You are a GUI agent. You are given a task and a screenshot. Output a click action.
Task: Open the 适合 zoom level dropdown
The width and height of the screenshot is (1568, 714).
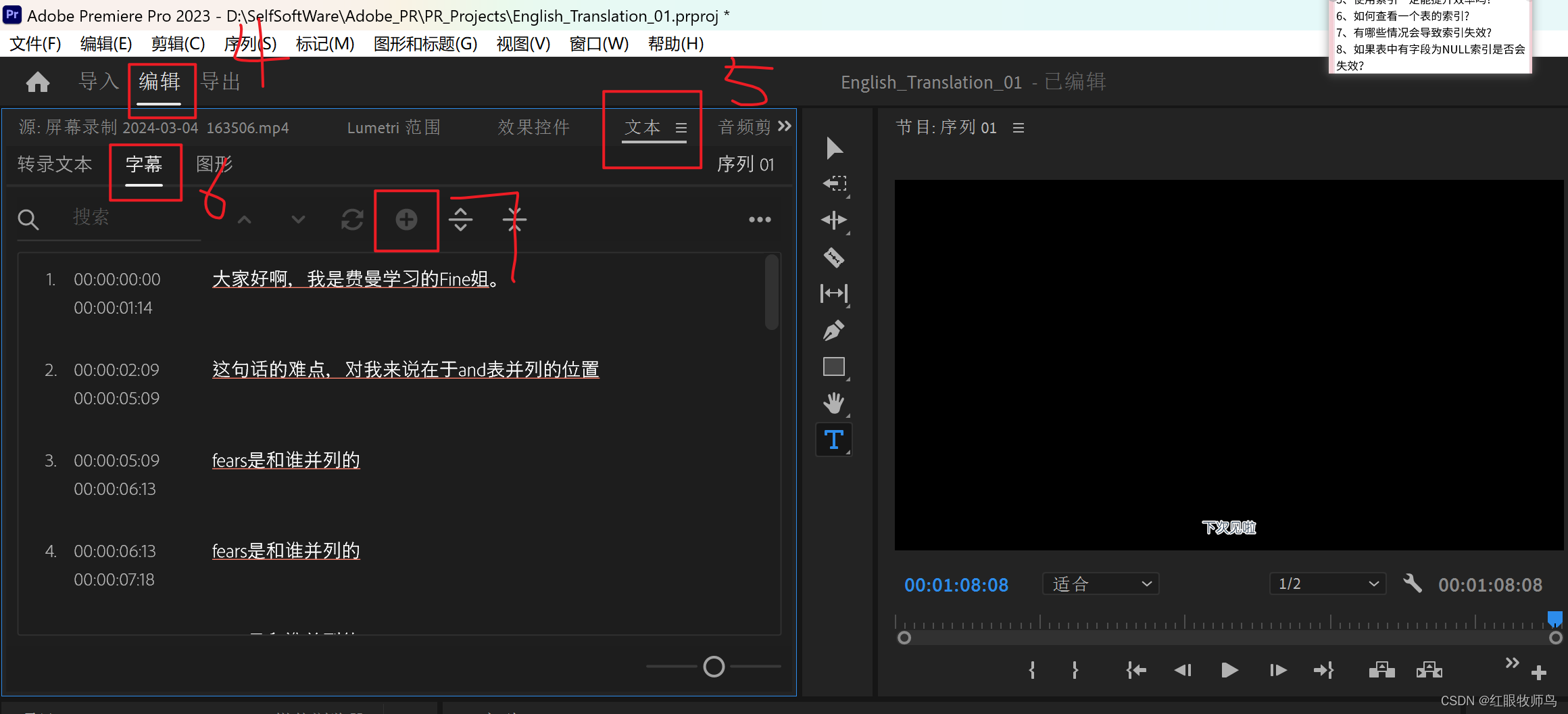[1101, 584]
